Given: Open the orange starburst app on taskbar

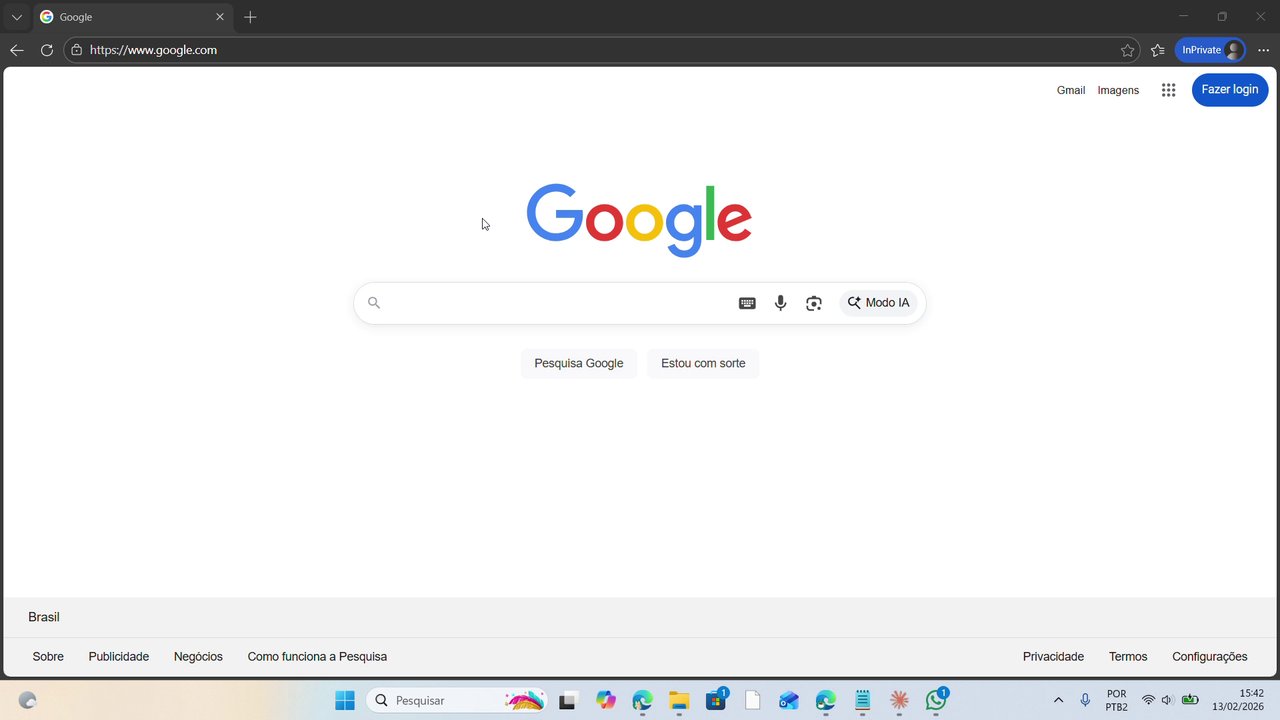Looking at the screenshot, I should 899,701.
